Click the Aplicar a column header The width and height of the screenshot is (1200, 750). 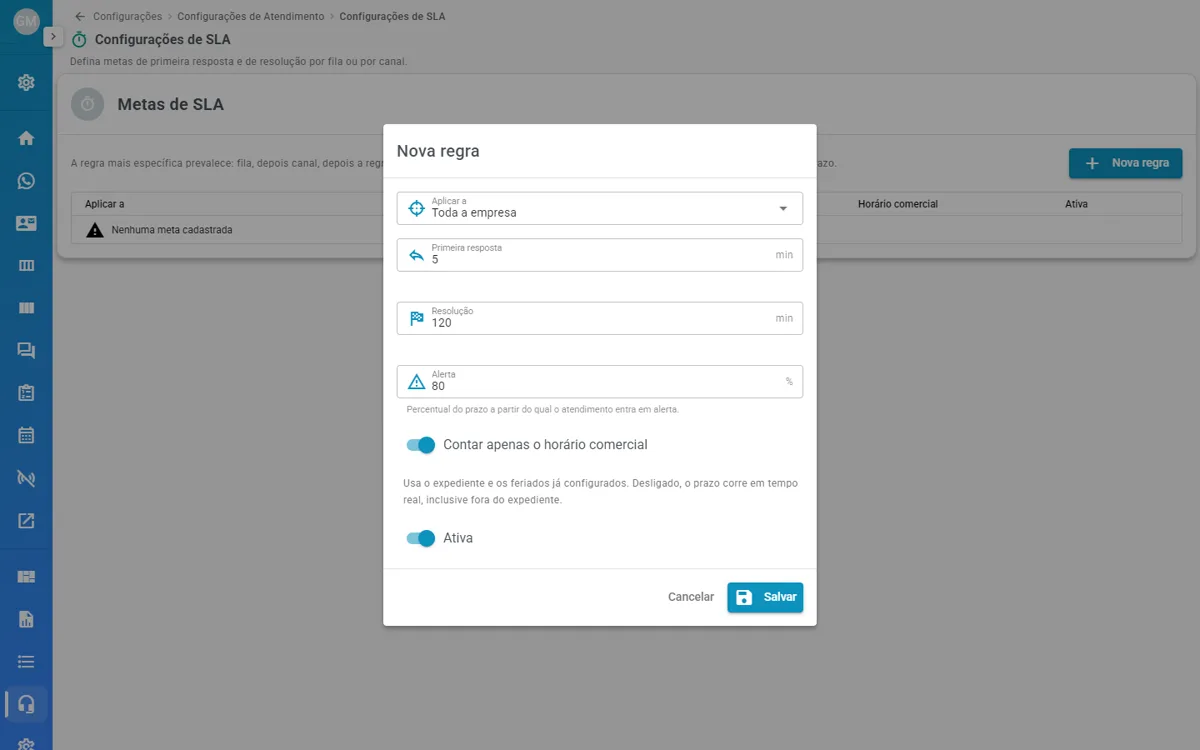pos(105,204)
